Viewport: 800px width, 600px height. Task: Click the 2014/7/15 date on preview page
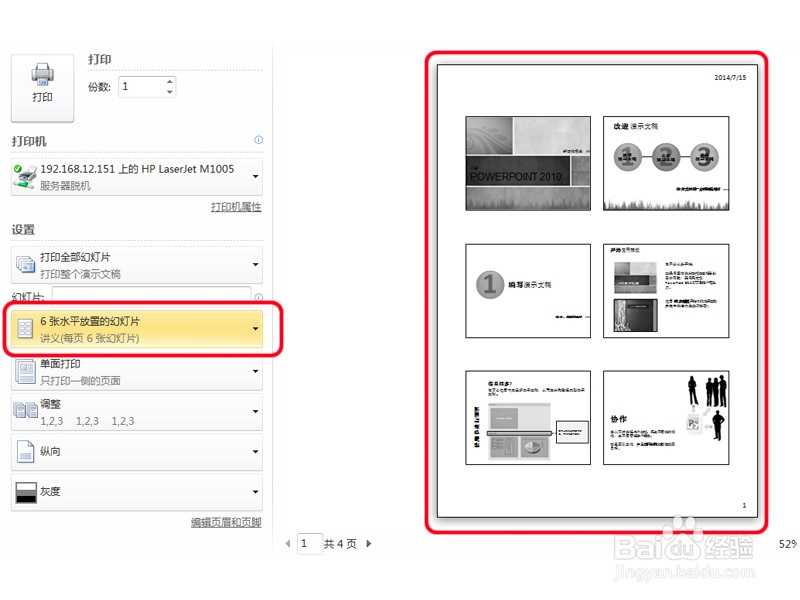point(730,78)
